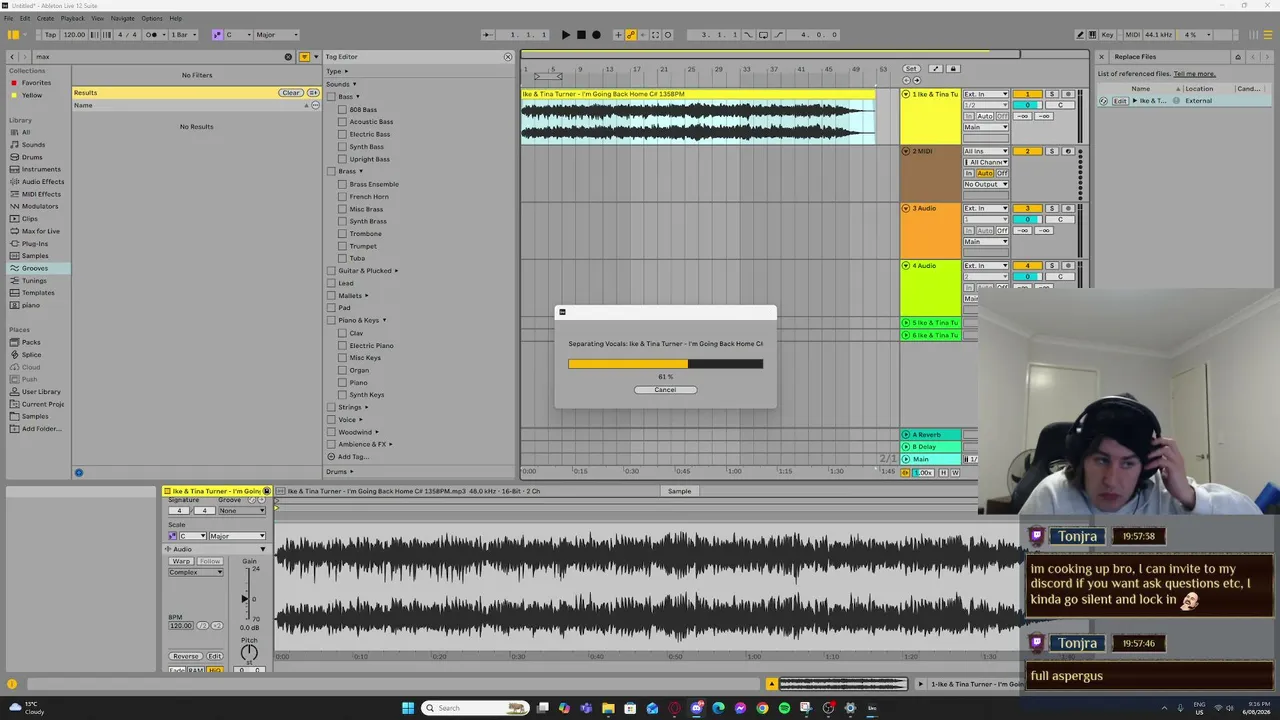Open the Playback menu
This screenshot has width=1280, height=720.
[x=72, y=18]
